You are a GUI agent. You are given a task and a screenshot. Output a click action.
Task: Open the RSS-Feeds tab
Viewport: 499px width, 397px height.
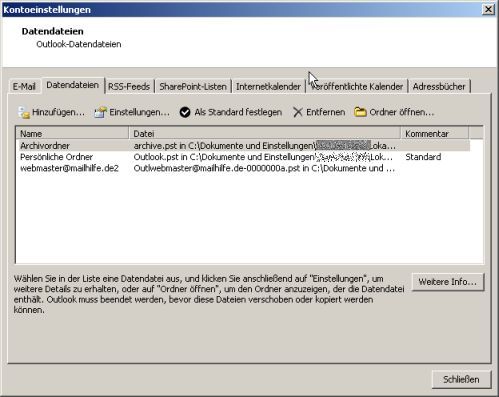coord(129,87)
